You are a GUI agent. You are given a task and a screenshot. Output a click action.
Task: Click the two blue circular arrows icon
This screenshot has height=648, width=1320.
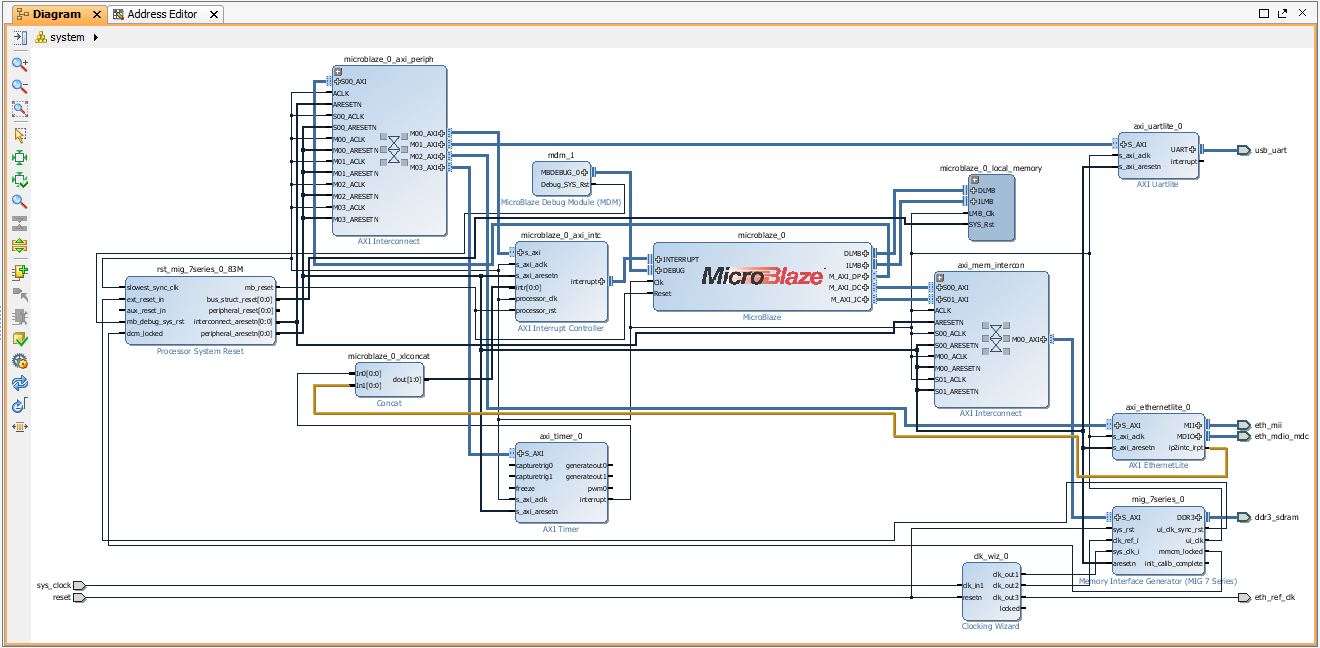pyautogui.click(x=19, y=383)
